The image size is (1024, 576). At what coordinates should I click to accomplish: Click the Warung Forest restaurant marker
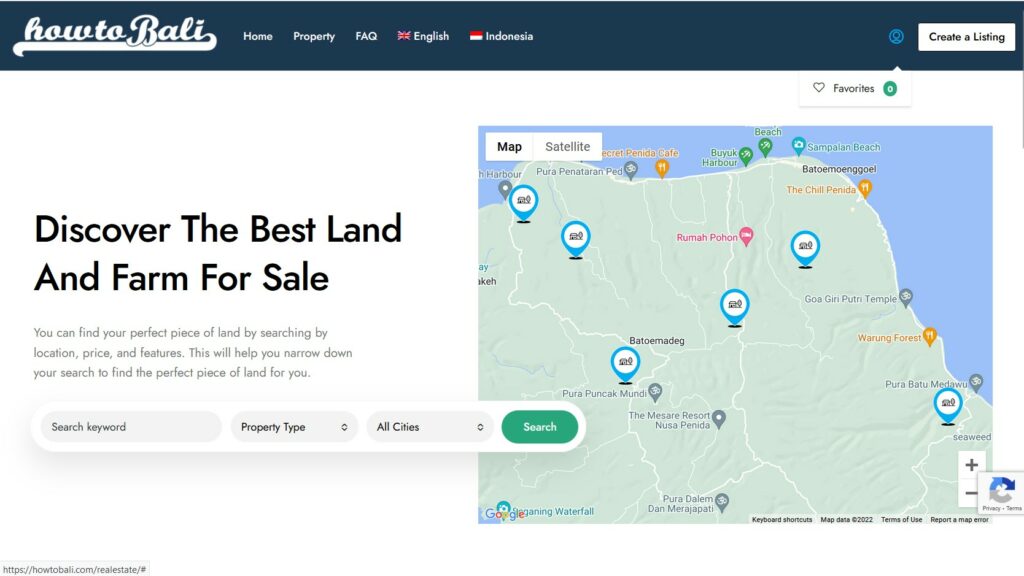pyautogui.click(x=930, y=337)
